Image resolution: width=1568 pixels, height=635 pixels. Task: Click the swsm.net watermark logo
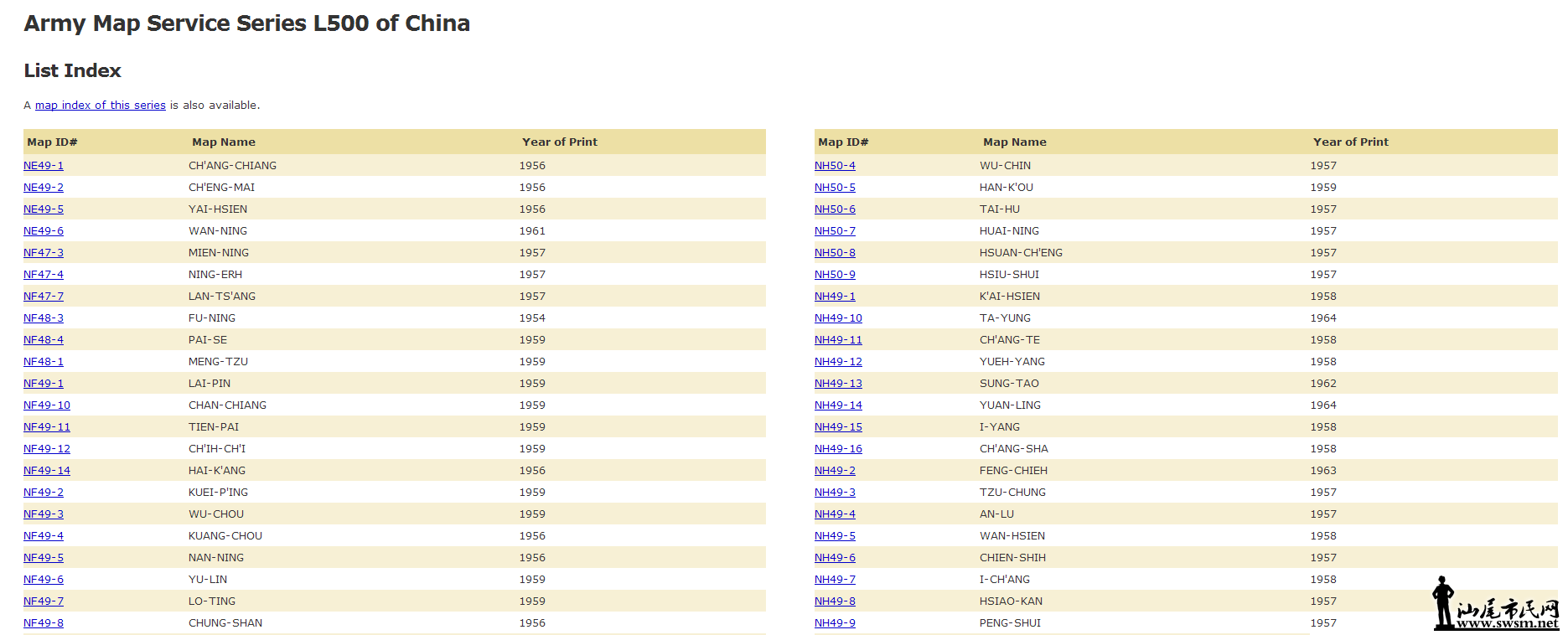tap(1496, 606)
